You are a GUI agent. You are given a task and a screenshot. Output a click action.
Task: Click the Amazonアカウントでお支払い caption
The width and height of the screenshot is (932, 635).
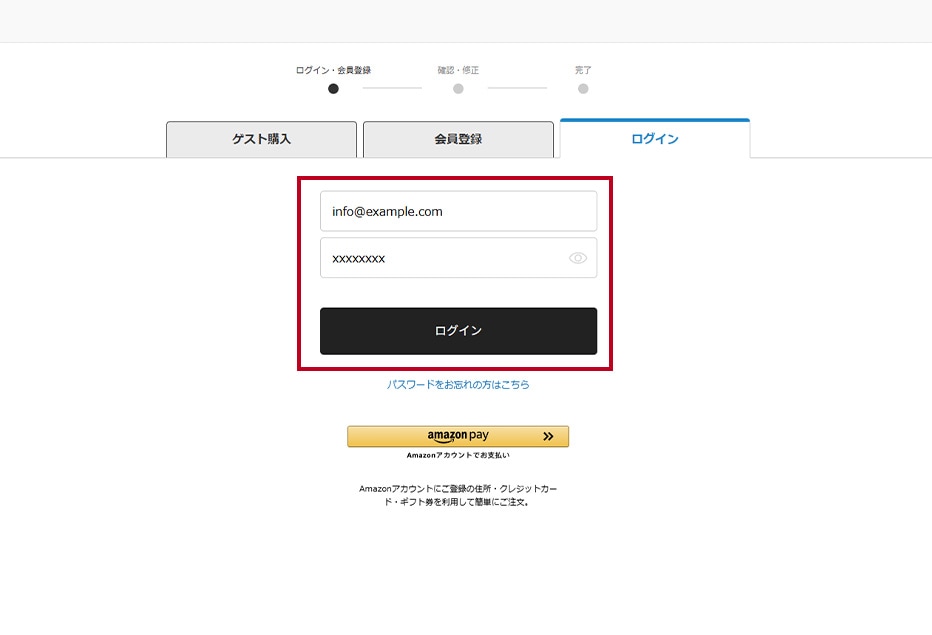tap(458, 455)
